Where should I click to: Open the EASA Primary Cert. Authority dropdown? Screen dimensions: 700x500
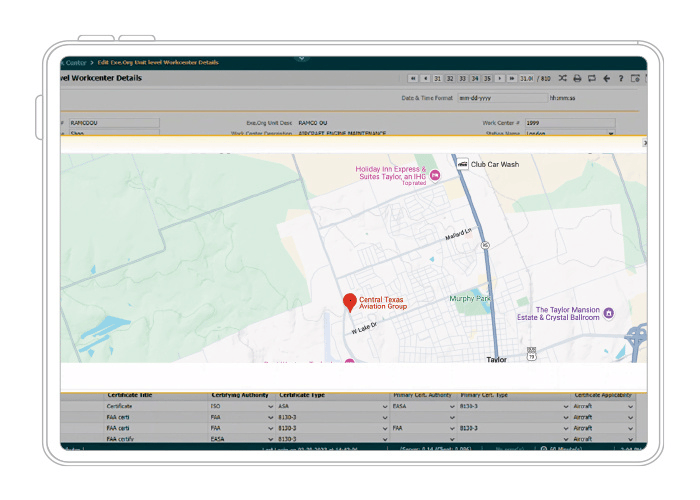(x=452, y=406)
